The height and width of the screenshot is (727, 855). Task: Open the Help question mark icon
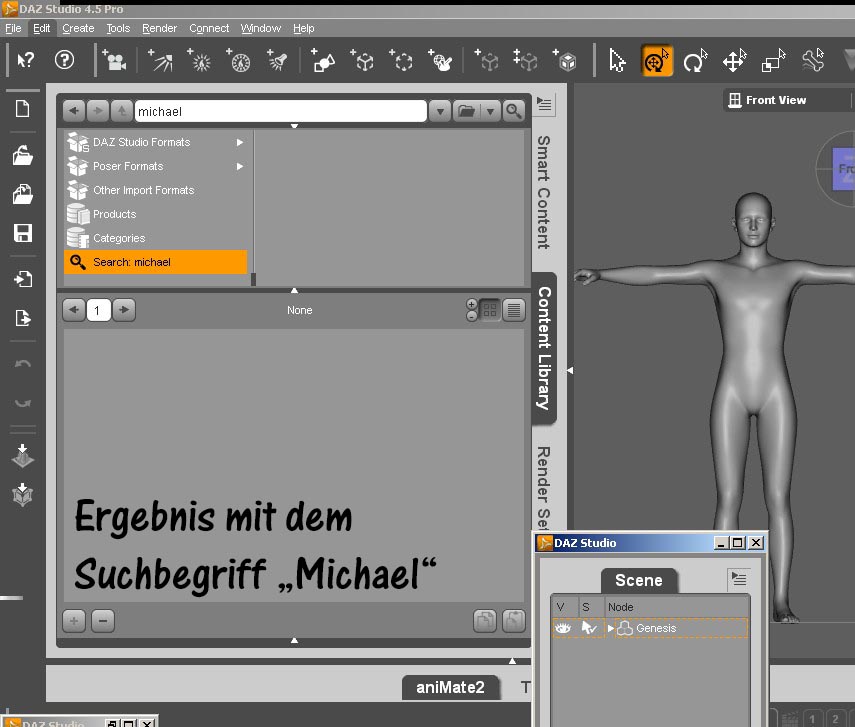64,59
